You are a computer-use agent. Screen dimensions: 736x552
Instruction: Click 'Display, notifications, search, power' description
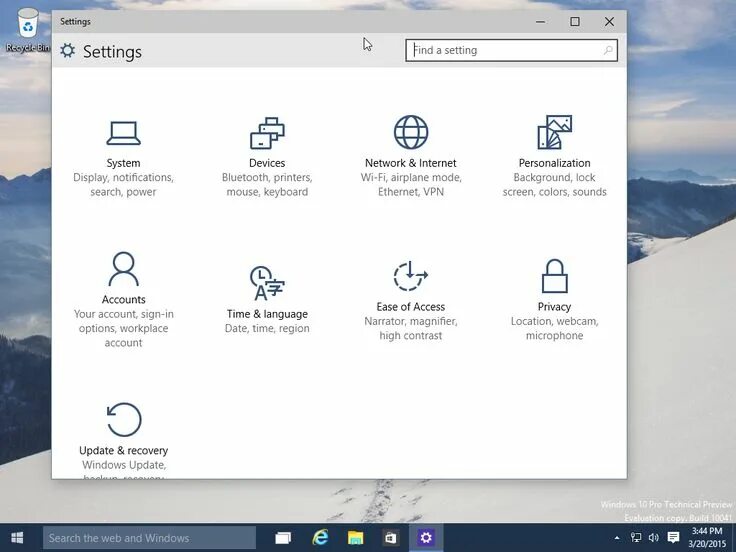(123, 184)
